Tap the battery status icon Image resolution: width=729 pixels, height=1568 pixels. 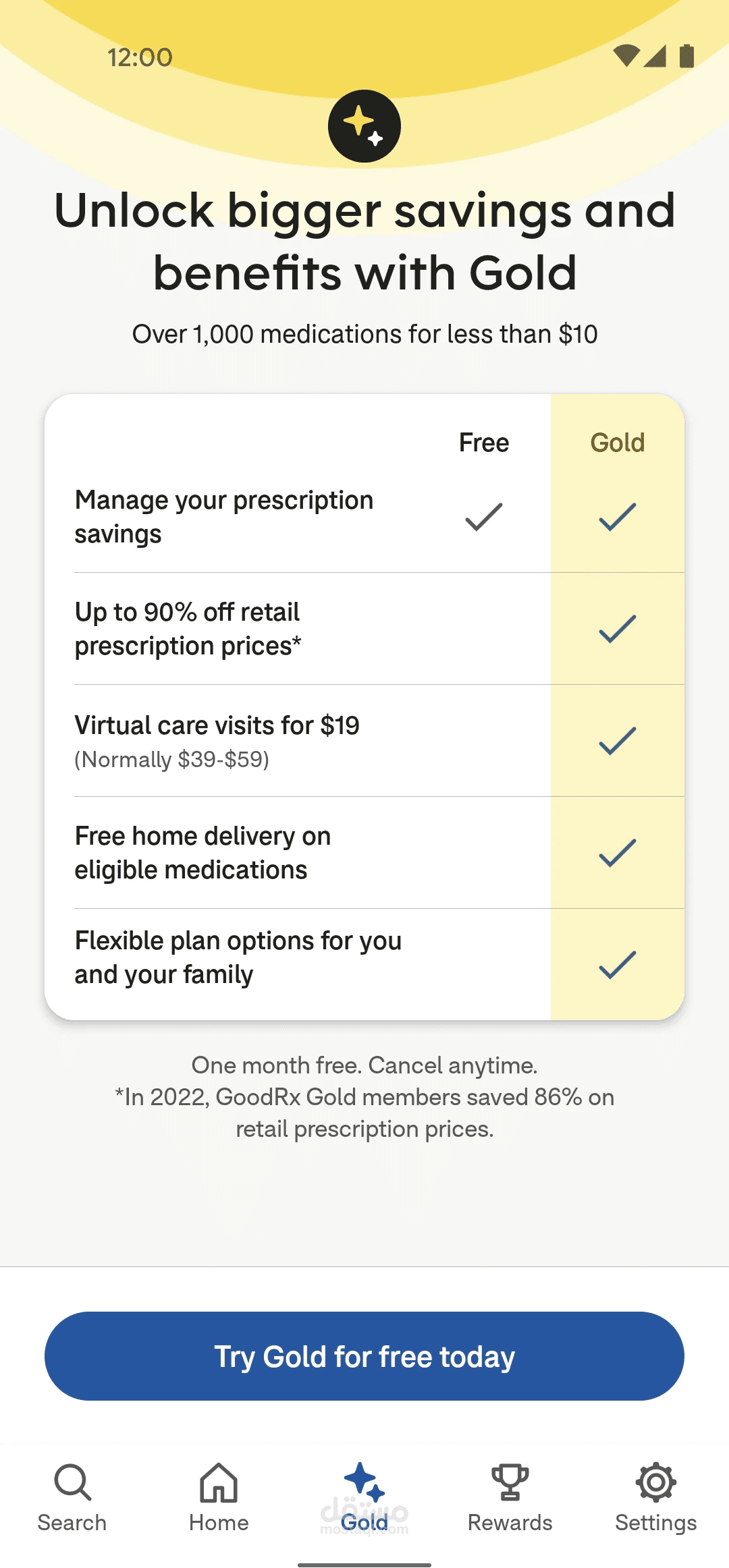coord(686,56)
